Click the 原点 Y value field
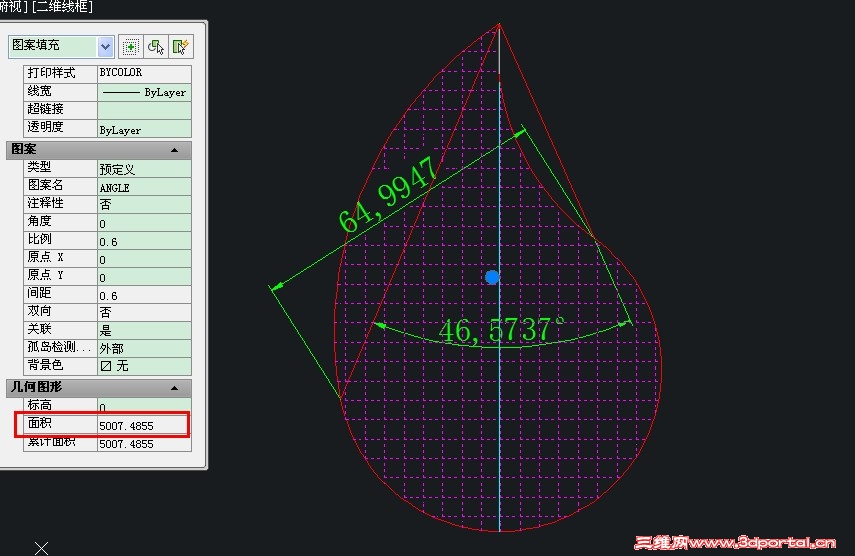The height and width of the screenshot is (556, 855). [144, 276]
